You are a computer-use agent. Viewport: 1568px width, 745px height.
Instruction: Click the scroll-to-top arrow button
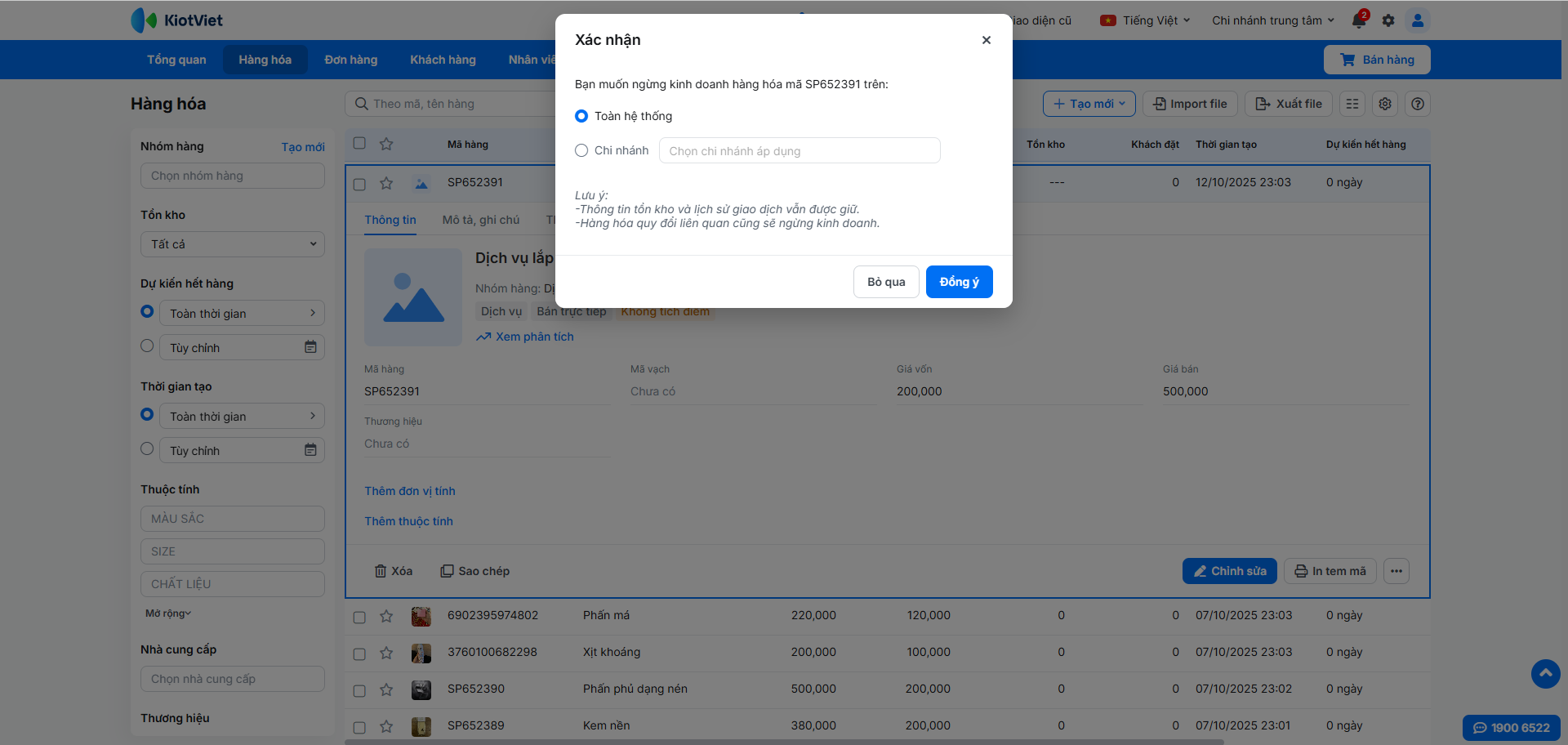pos(1545,674)
